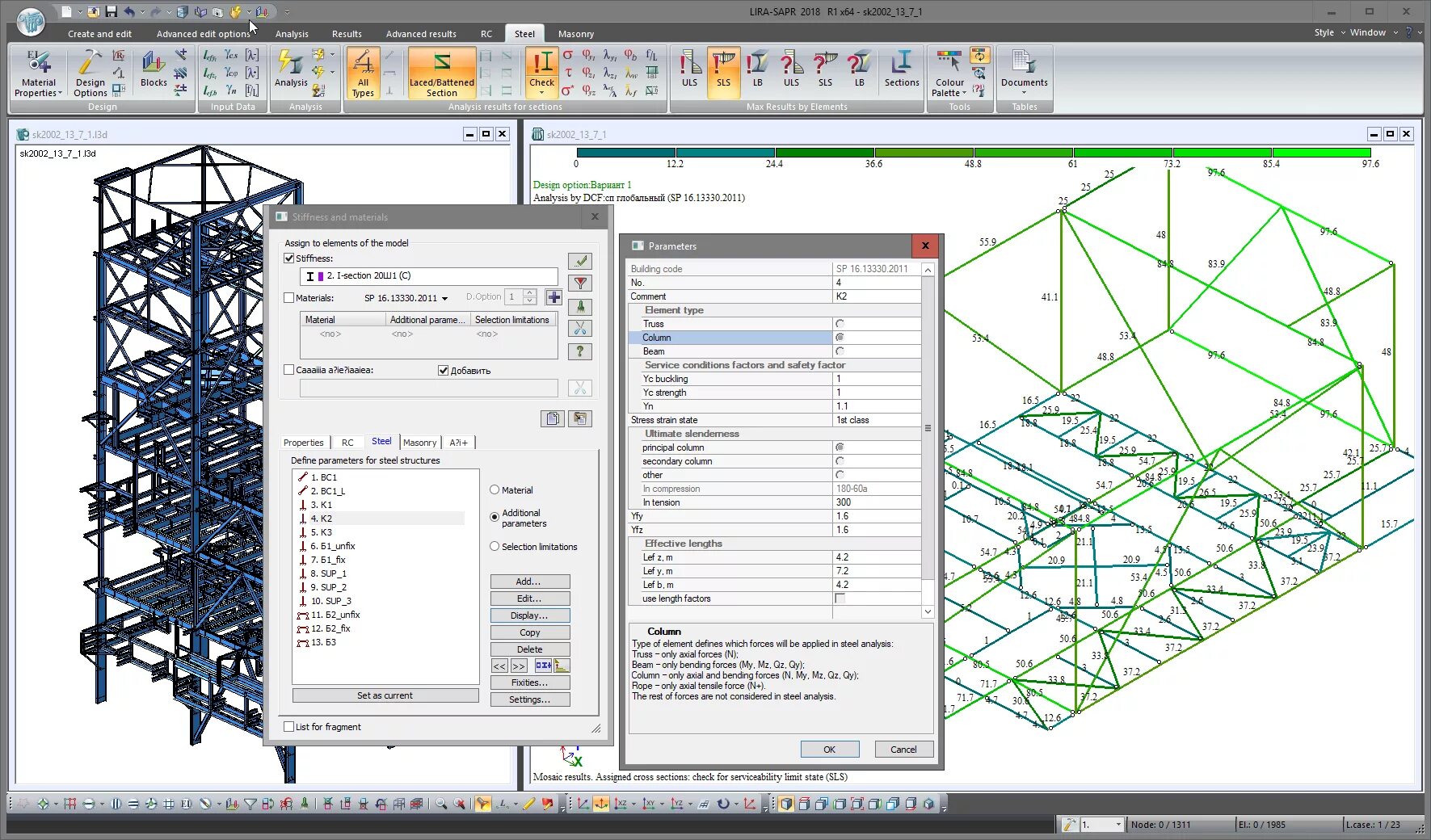Click the Undo arrow in quick access toolbar

click(x=129, y=11)
